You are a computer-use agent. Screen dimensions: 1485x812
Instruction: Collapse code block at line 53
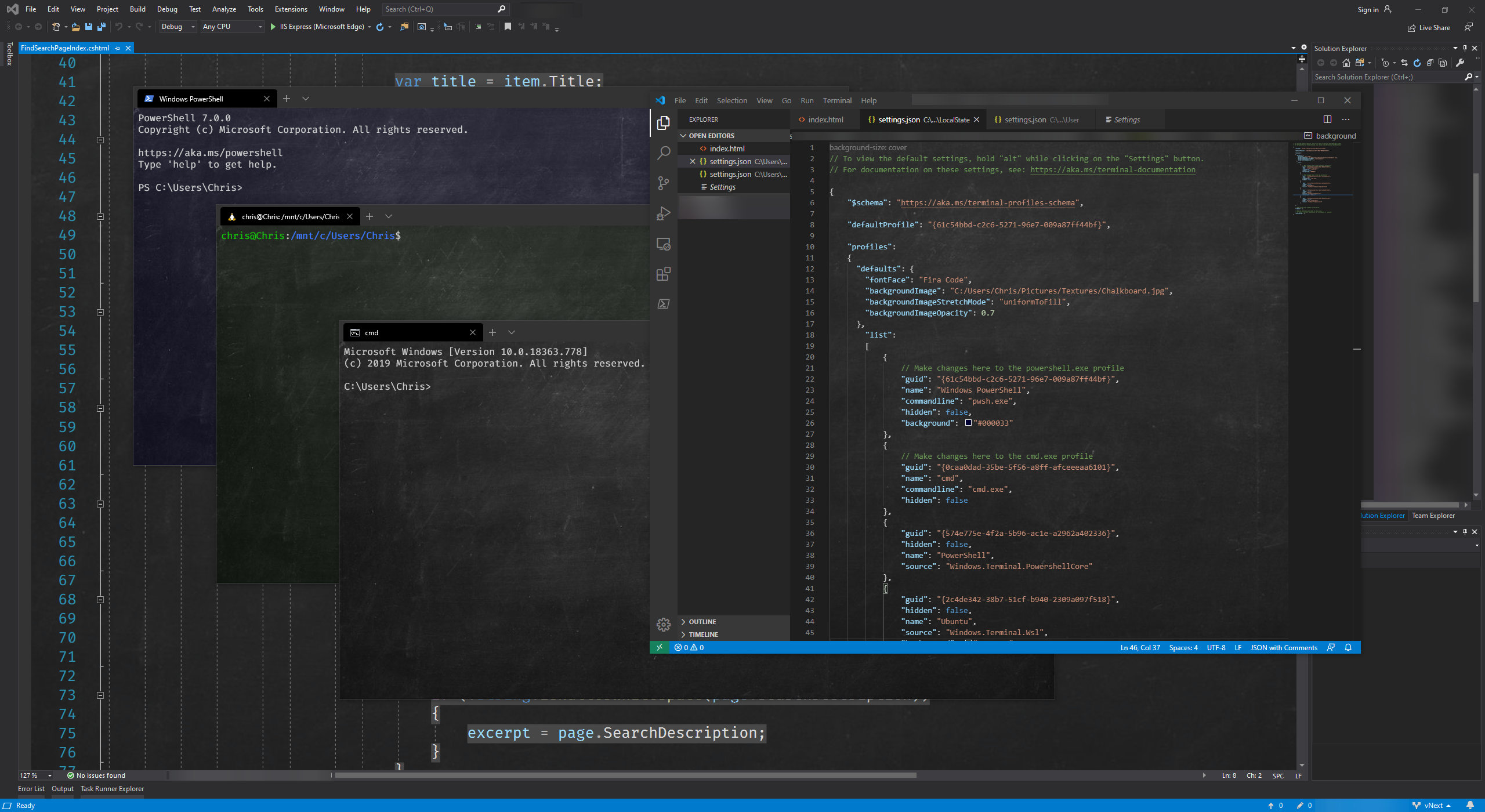point(100,312)
